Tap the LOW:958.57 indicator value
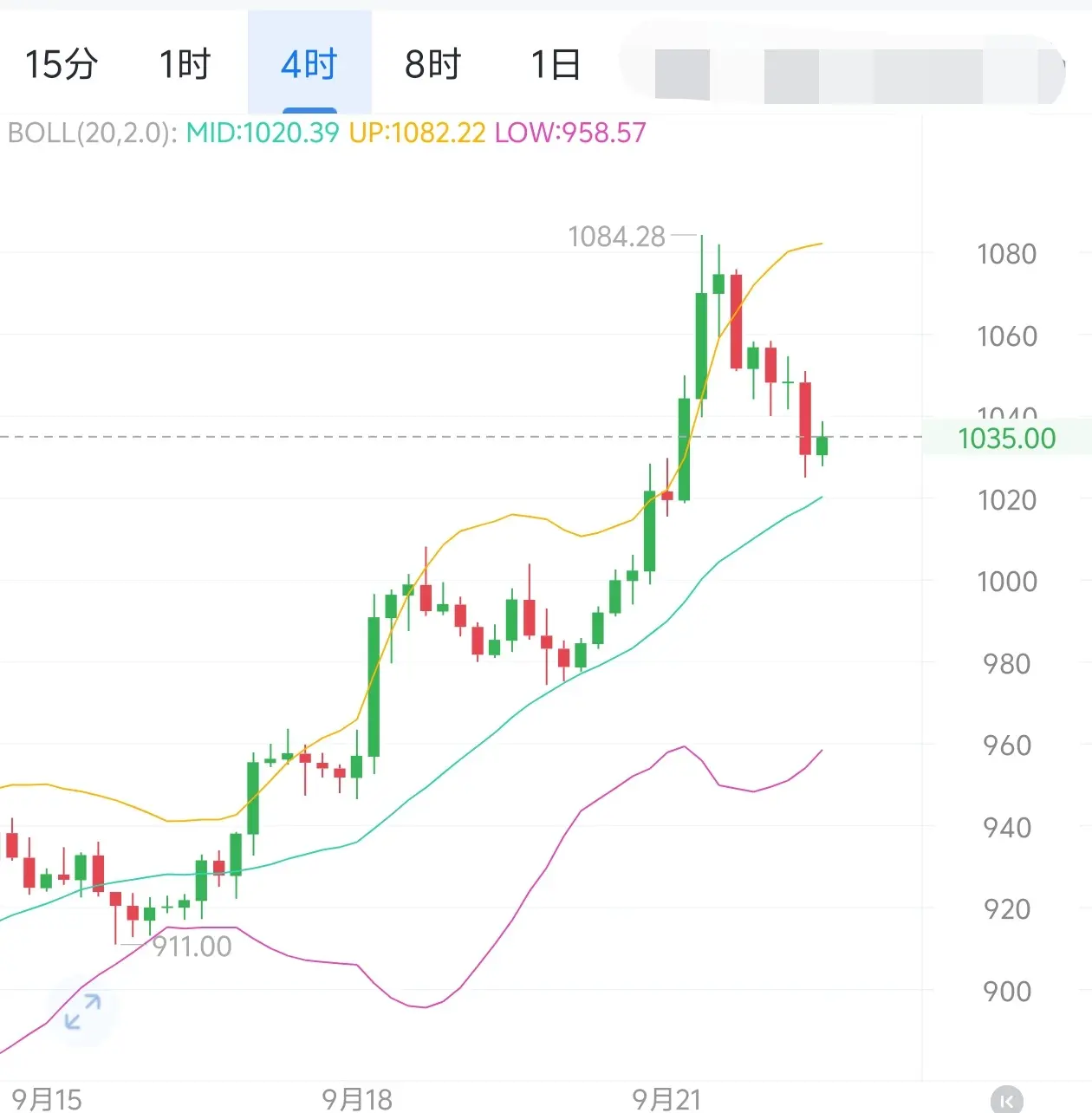This screenshot has width=1092, height=1113. point(570,133)
